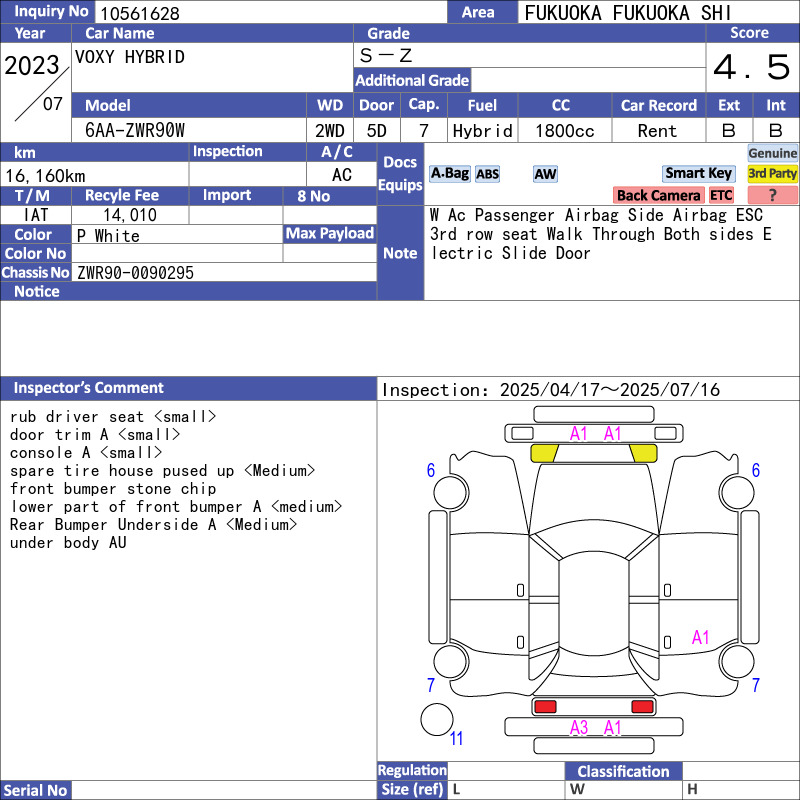This screenshot has width=800, height=800.
Task: Click the spare tire circle icon
Action: [x=436, y=719]
